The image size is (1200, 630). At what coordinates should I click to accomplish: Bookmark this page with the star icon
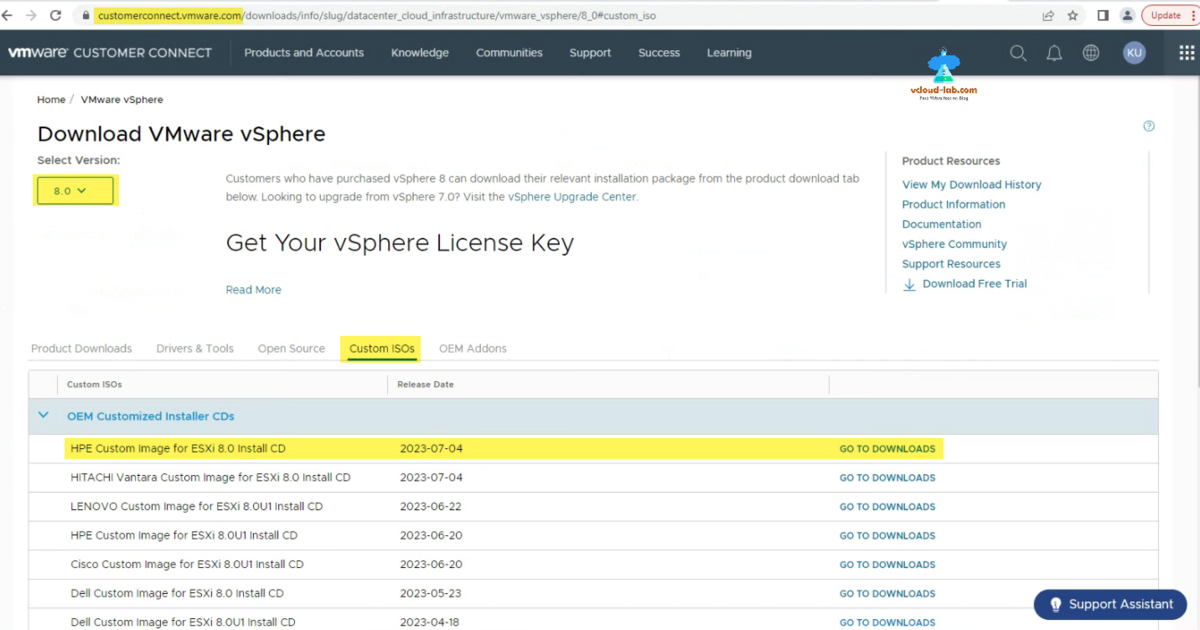pos(1073,16)
